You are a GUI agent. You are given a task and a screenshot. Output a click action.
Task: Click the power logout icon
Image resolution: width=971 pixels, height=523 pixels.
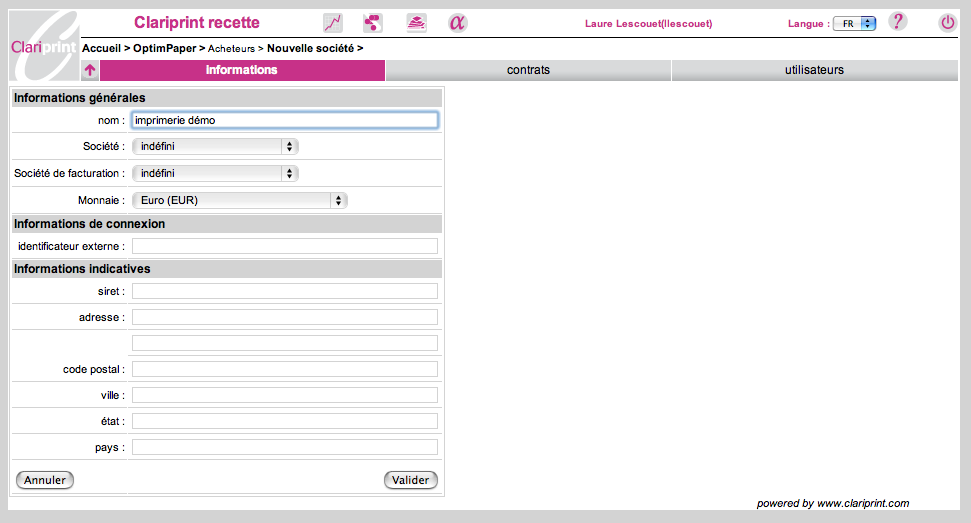[x=947, y=23]
